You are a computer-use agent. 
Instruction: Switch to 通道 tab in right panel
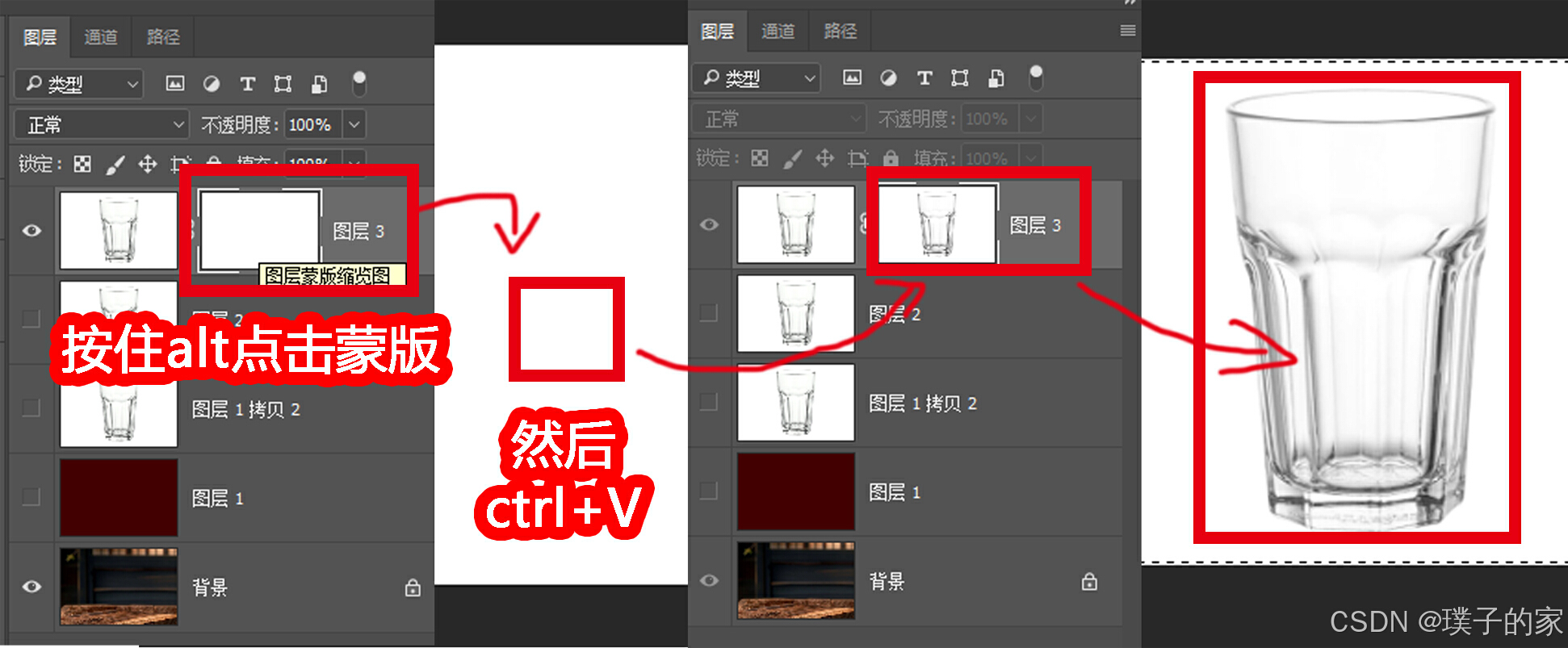778,31
